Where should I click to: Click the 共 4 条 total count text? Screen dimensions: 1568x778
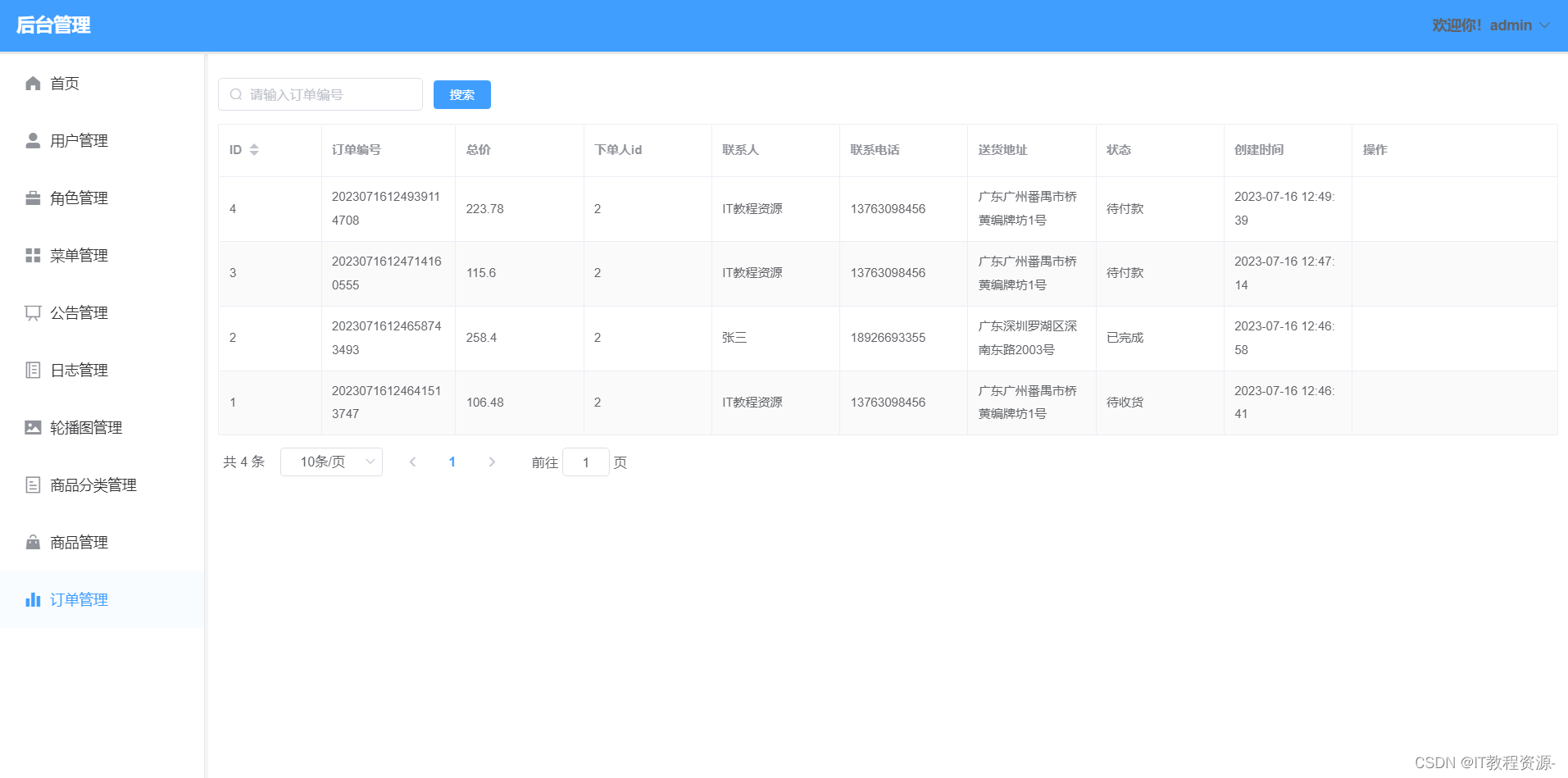tap(243, 462)
